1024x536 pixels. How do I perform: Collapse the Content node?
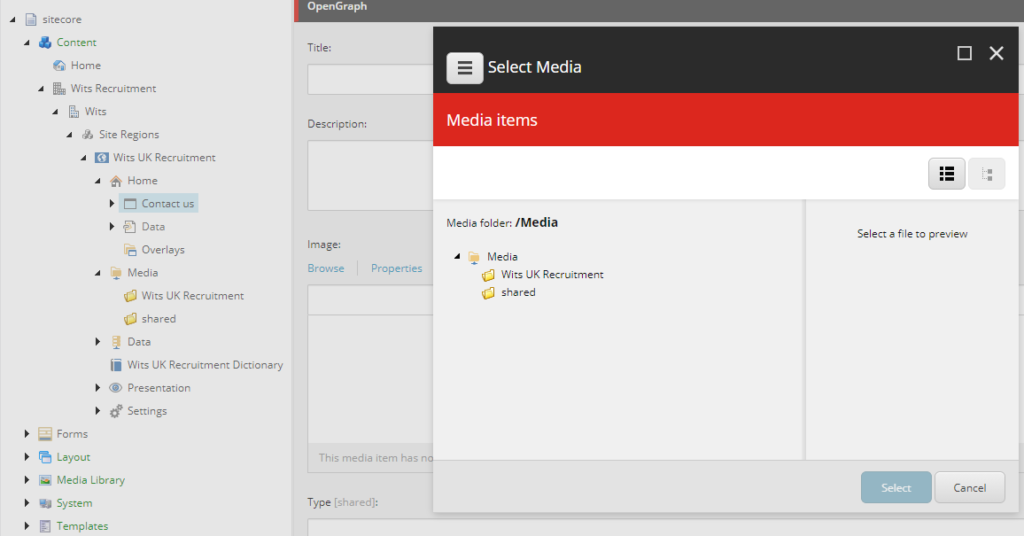coord(27,42)
